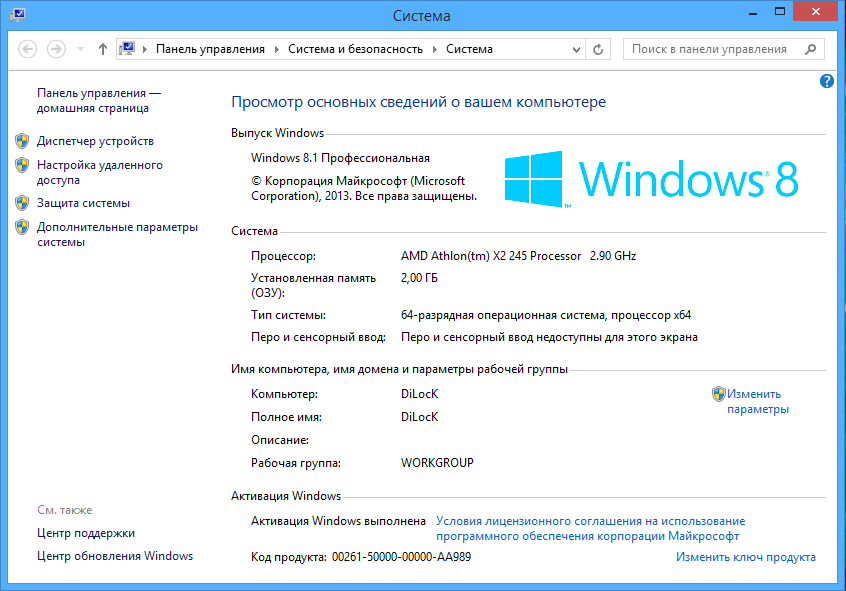Click the Back navigation arrow
The height and width of the screenshot is (591, 846).
tap(28, 49)
